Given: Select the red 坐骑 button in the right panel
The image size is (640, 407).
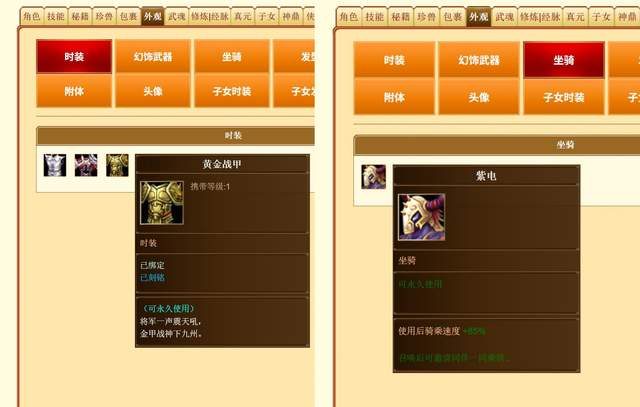Looking at the screenshot, I should (x=564, y=60).
